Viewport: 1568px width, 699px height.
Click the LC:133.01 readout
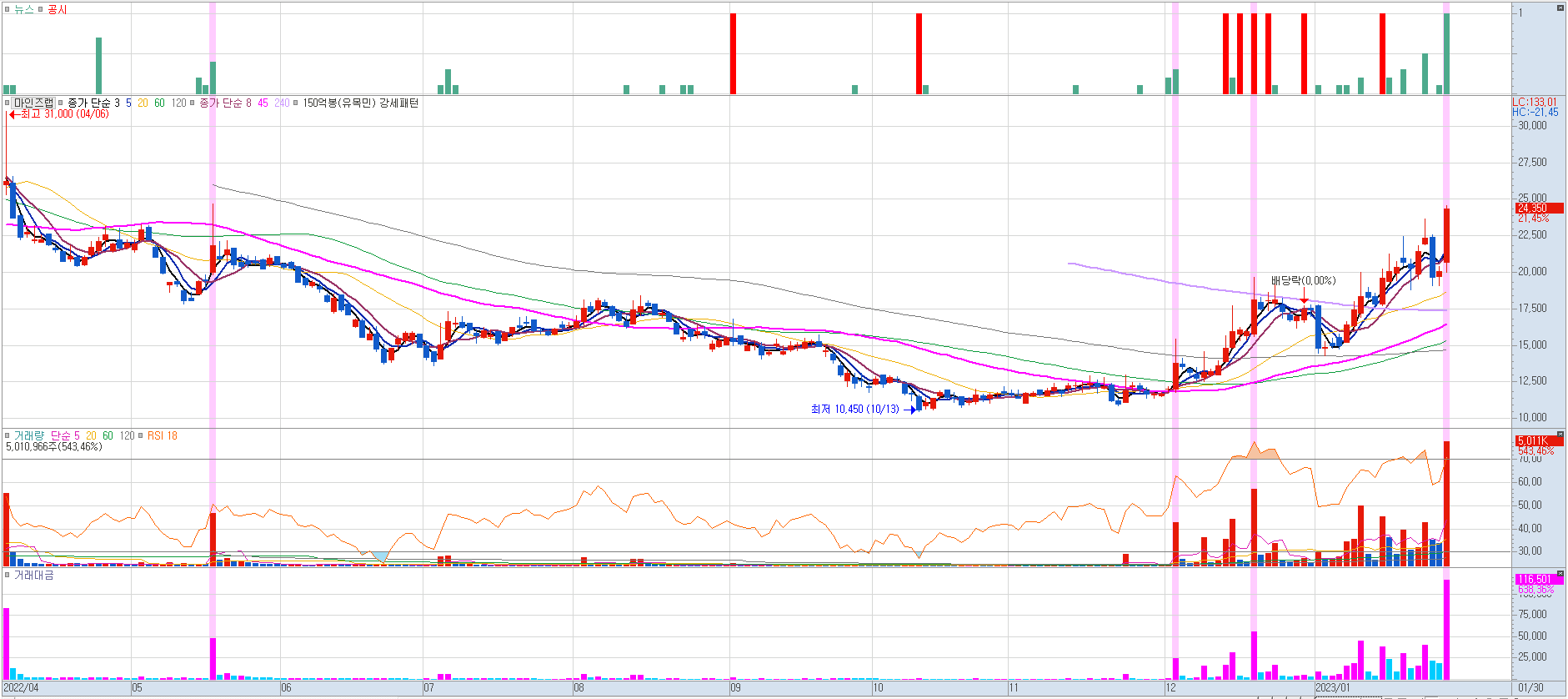point(1535,103)
